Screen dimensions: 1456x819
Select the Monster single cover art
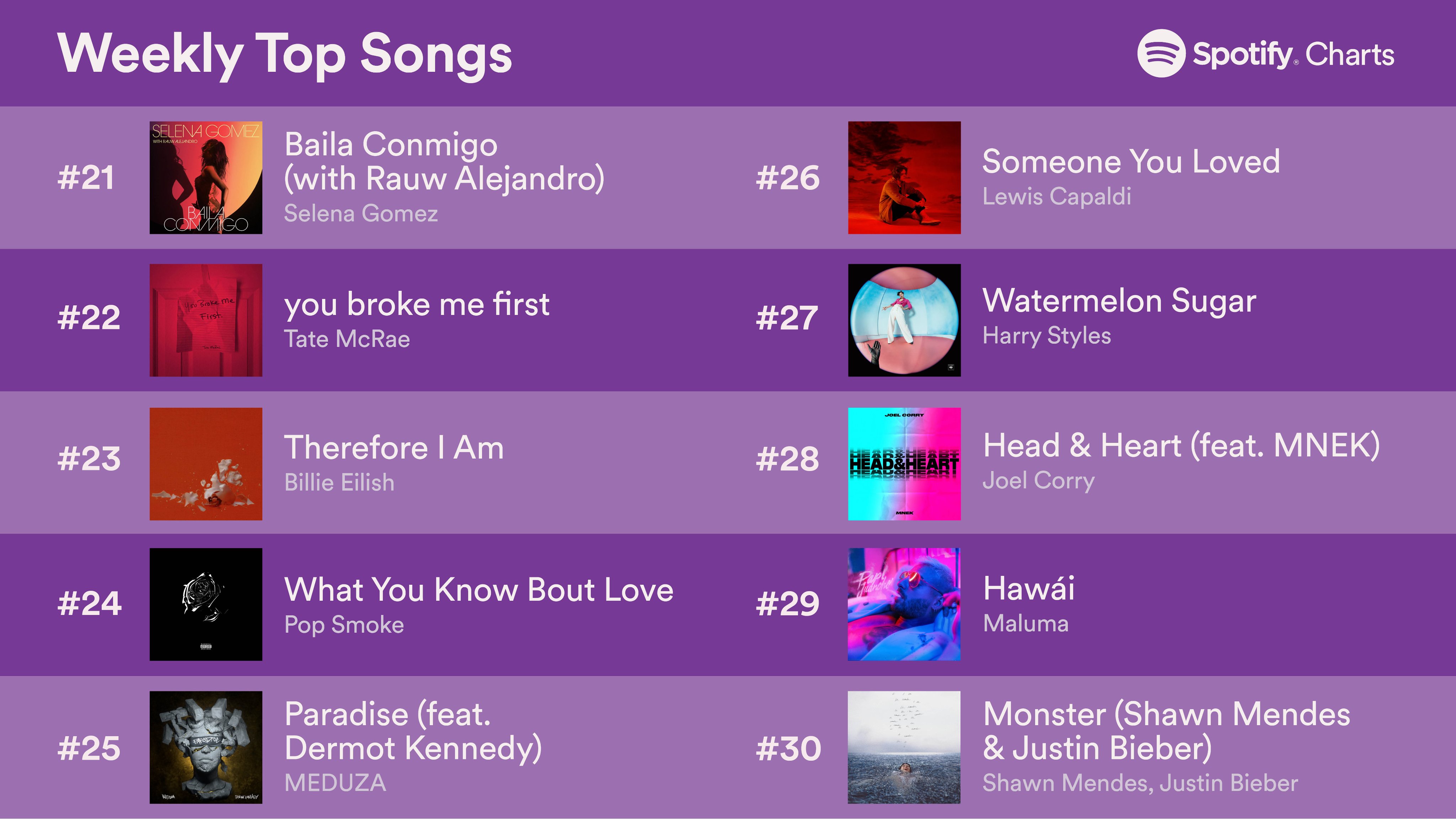pos(904,747)
